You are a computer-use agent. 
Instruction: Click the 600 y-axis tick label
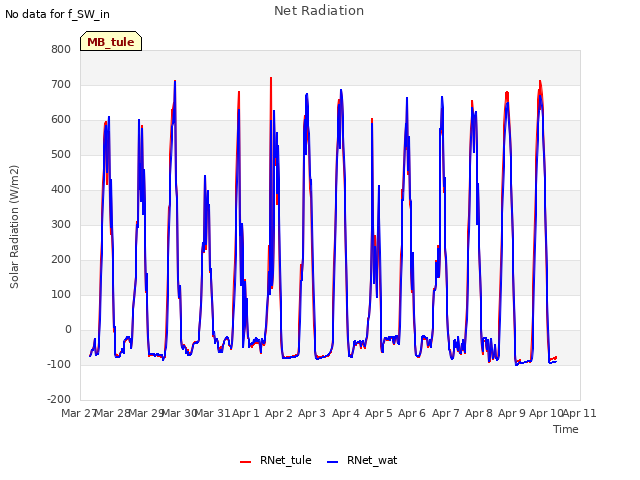pyautogui.click(x=61, y=120)
